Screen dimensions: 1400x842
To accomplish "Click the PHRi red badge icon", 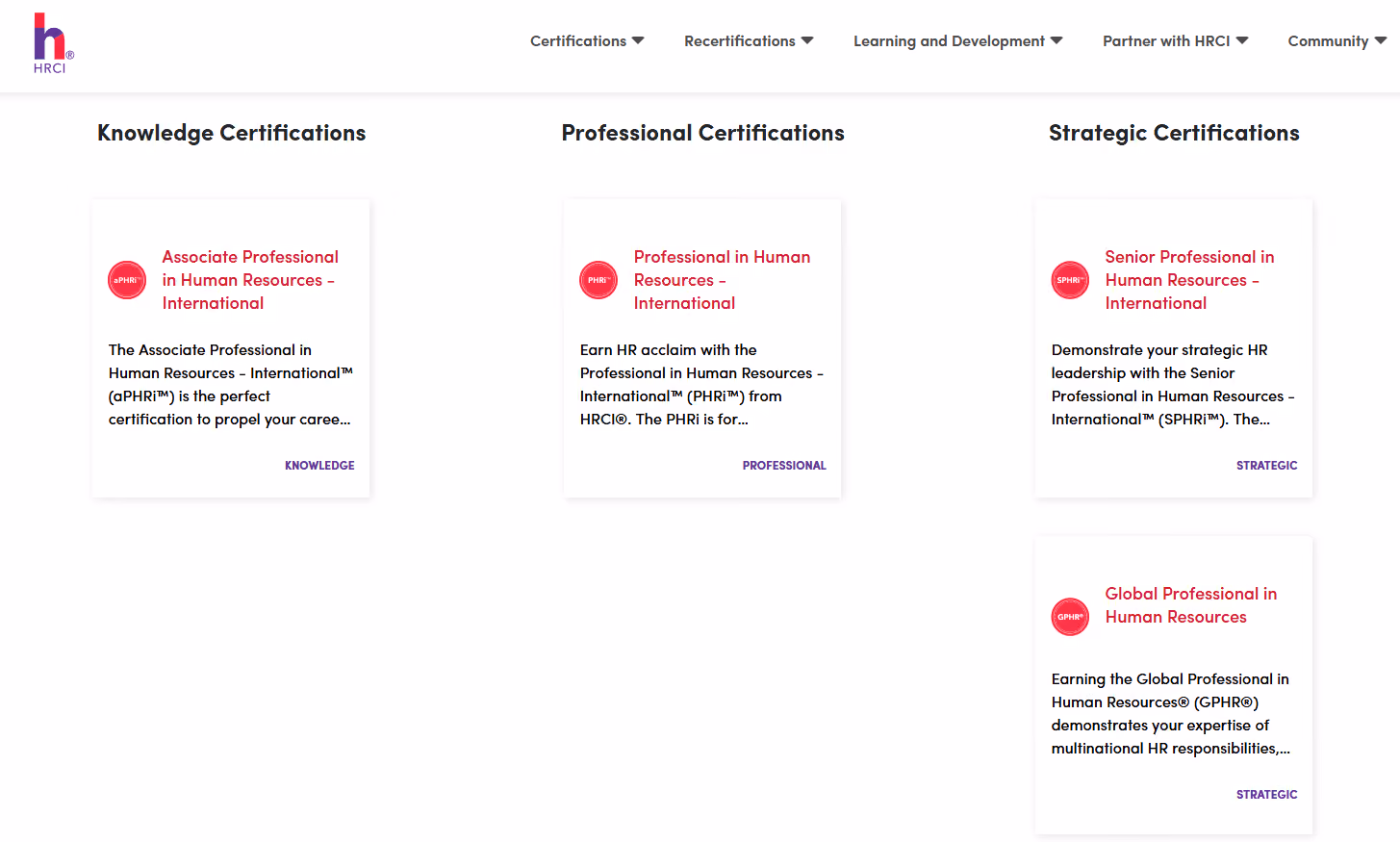I will pos(598,280).
